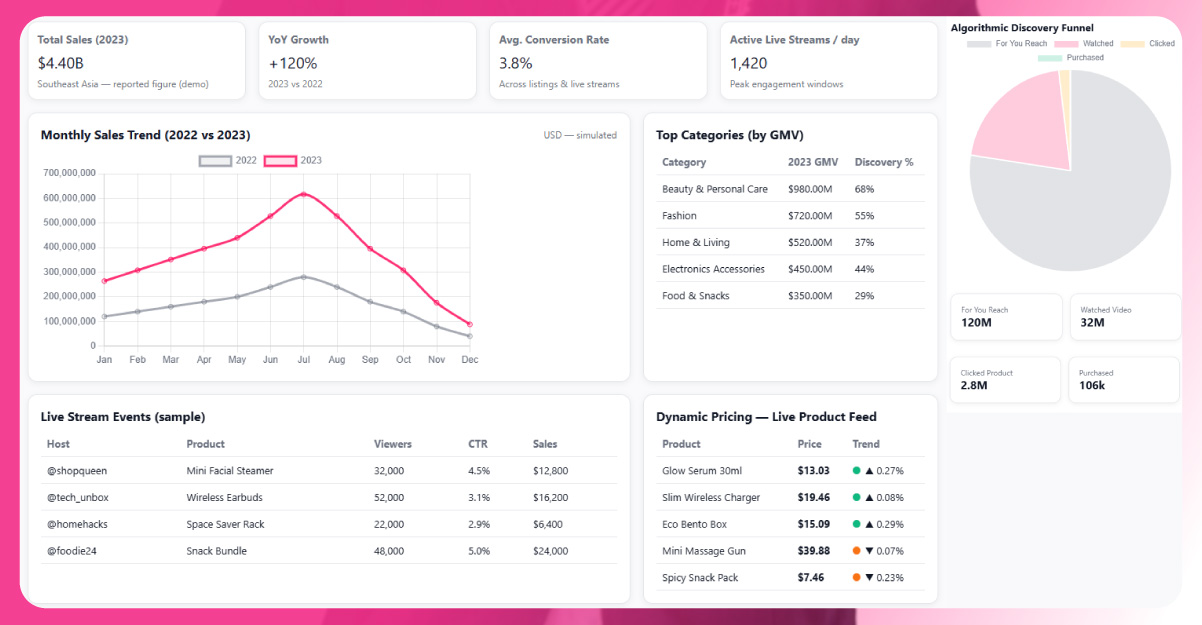The image size is (1202, 625).
Task: Click down arrow trend for Spicy Snack Pack
Action: (869, 578)
